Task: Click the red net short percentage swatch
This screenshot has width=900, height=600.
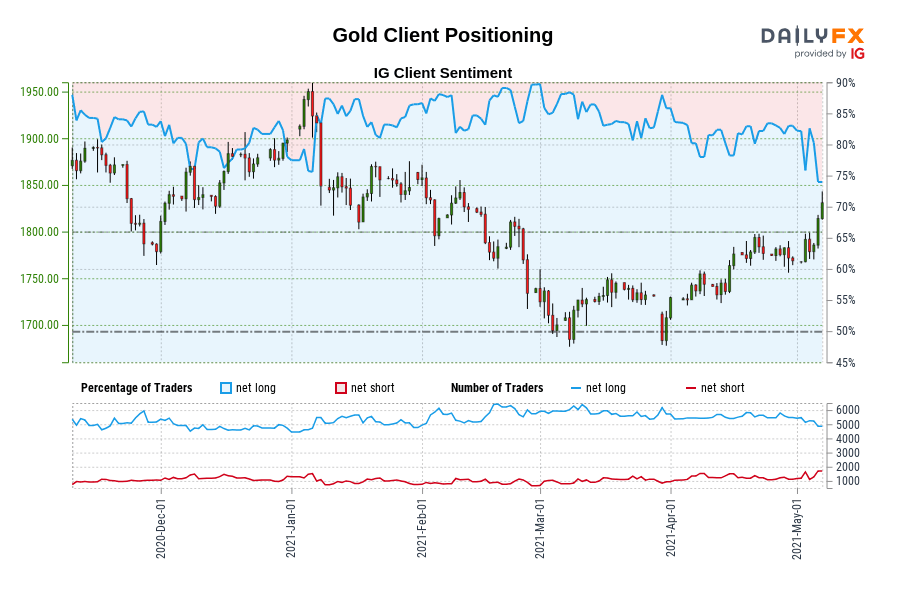Action: pyautogui.click(x=341, y=388)
